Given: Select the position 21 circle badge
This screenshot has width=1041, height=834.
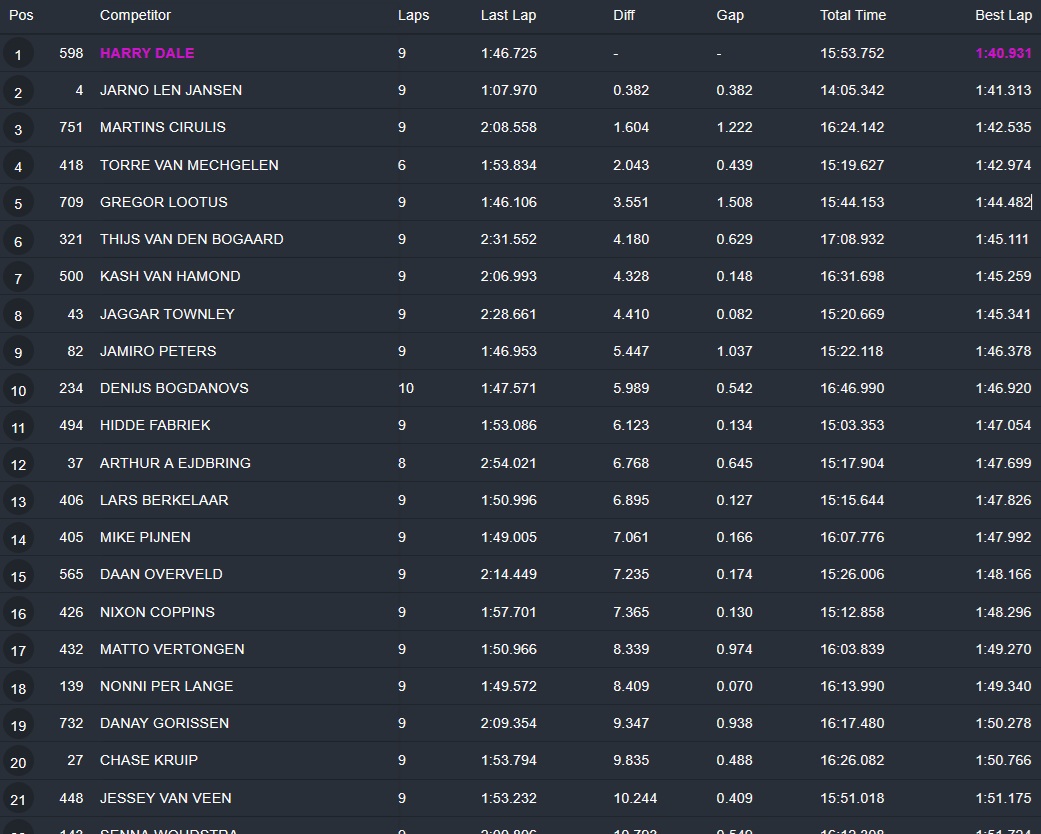Looking at the screenshot, I should (x=18, y=799).
